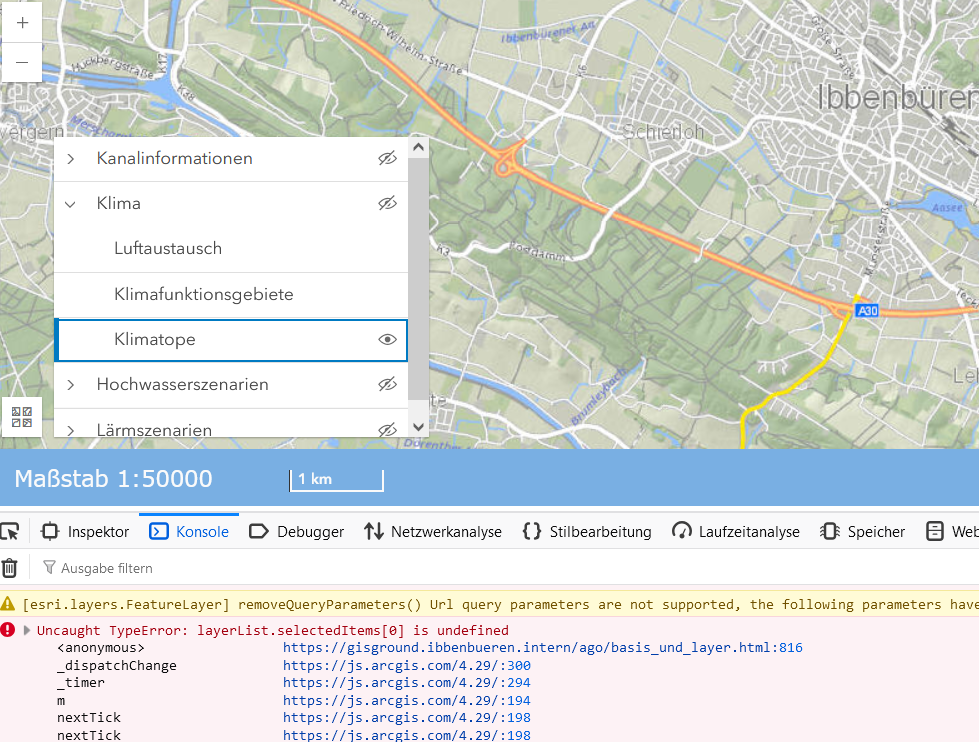
Task: Click the map zoom-out minus button
Action: 21,62
